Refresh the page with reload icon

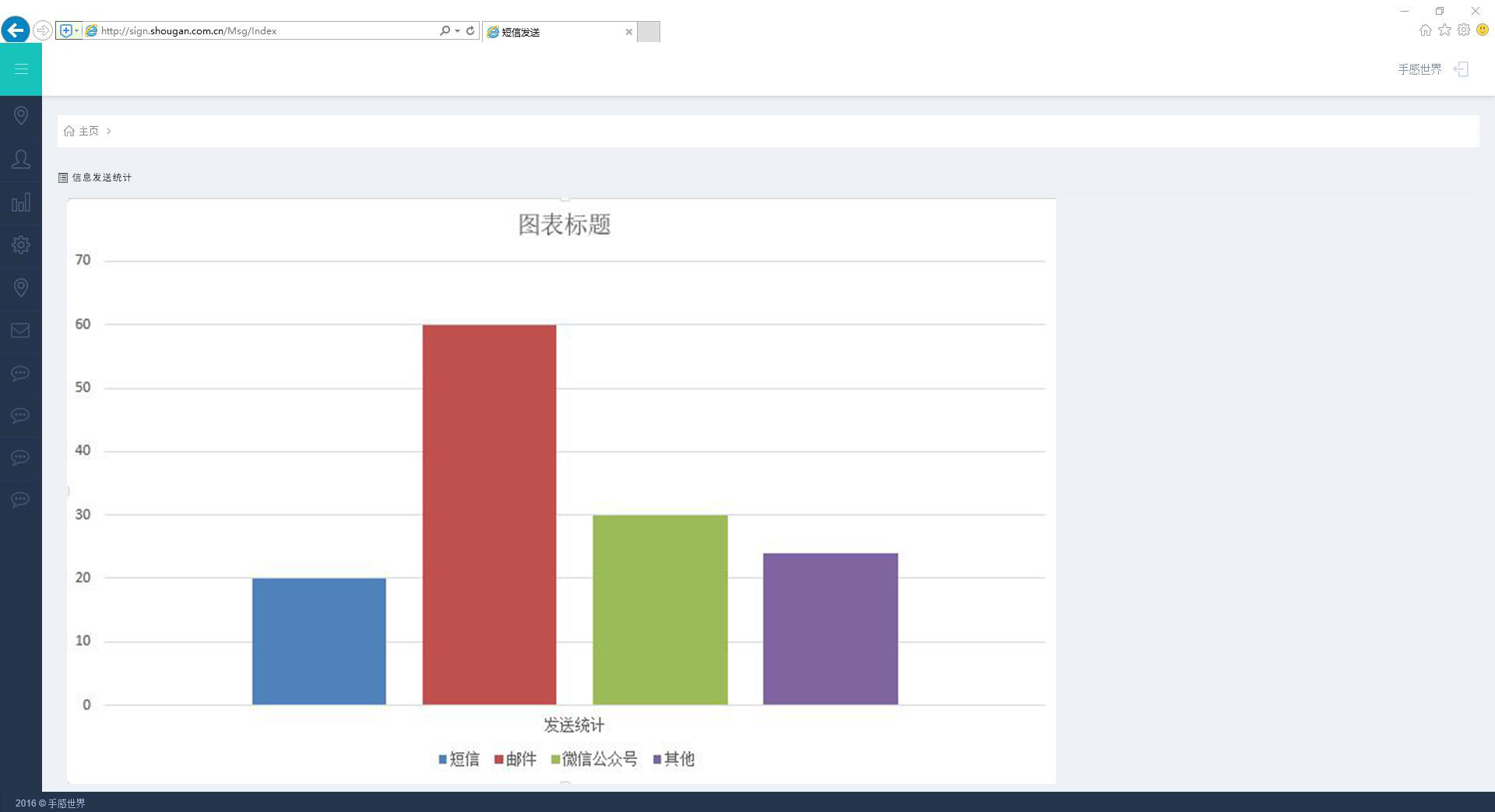470,30
